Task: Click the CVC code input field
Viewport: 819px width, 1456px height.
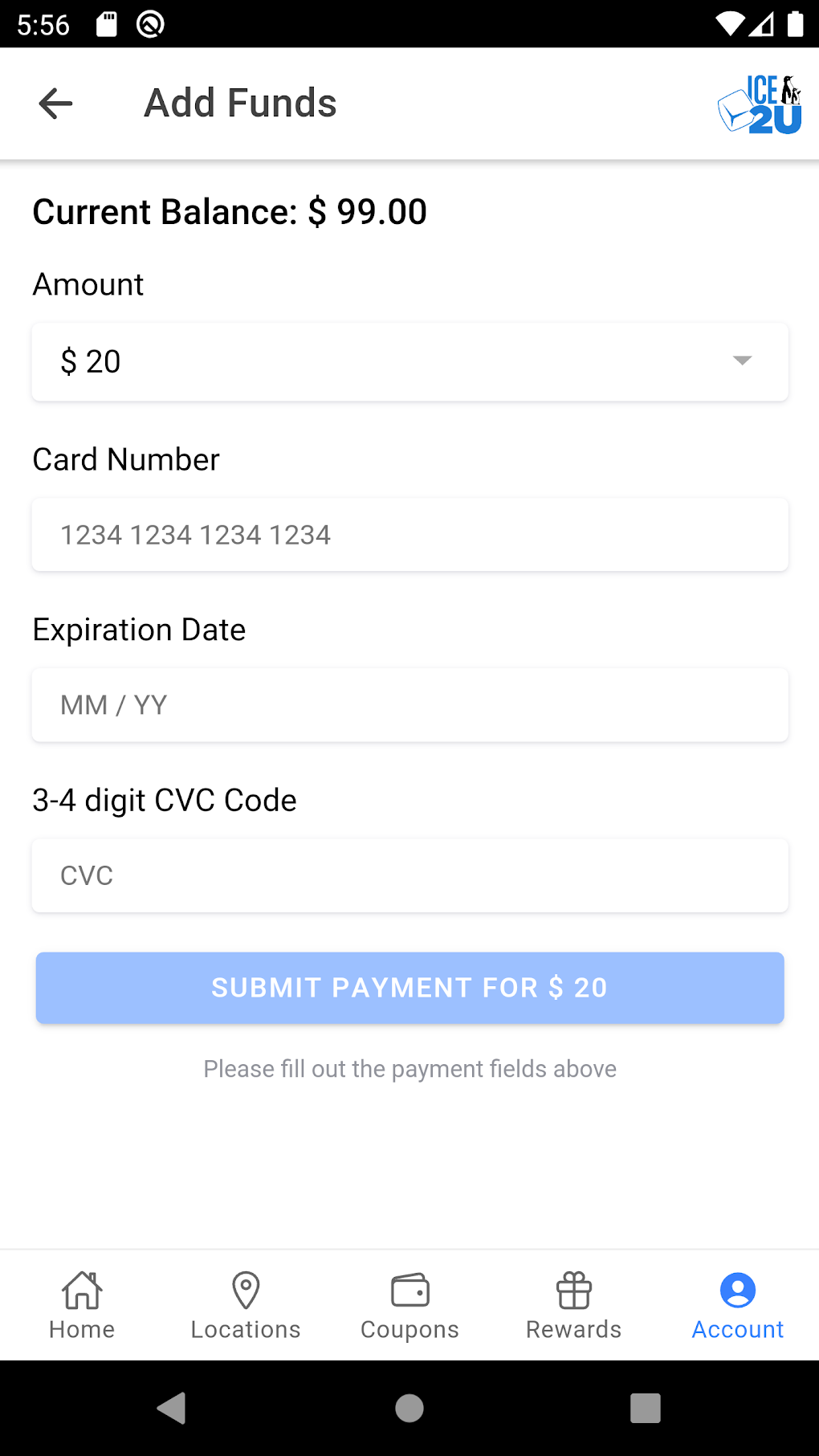Action: (409, 875)
